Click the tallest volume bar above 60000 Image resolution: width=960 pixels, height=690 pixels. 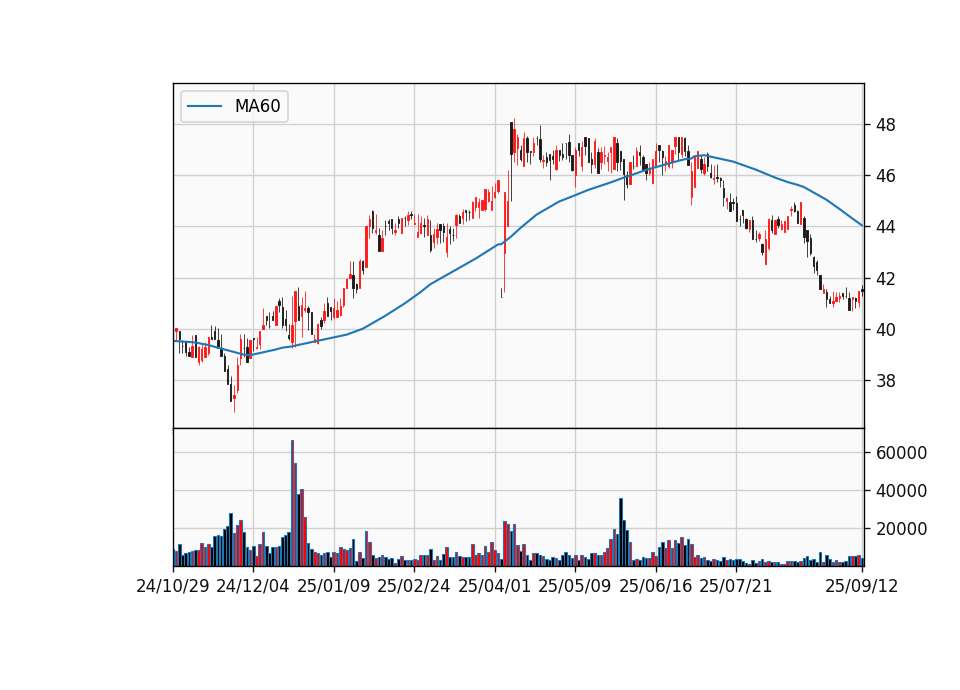[293, 503]
